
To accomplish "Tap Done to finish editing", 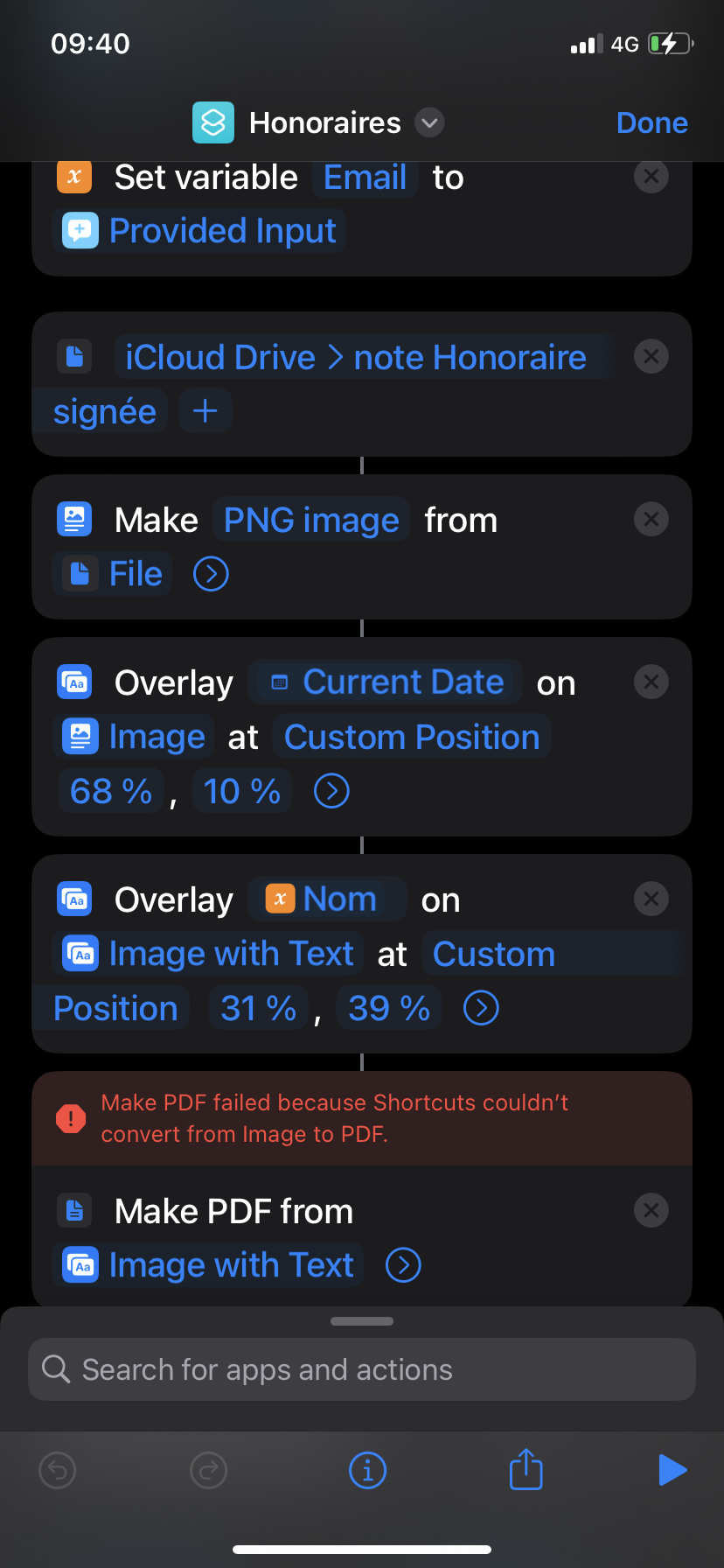I will pyautogui.click(x=651, y=122).
